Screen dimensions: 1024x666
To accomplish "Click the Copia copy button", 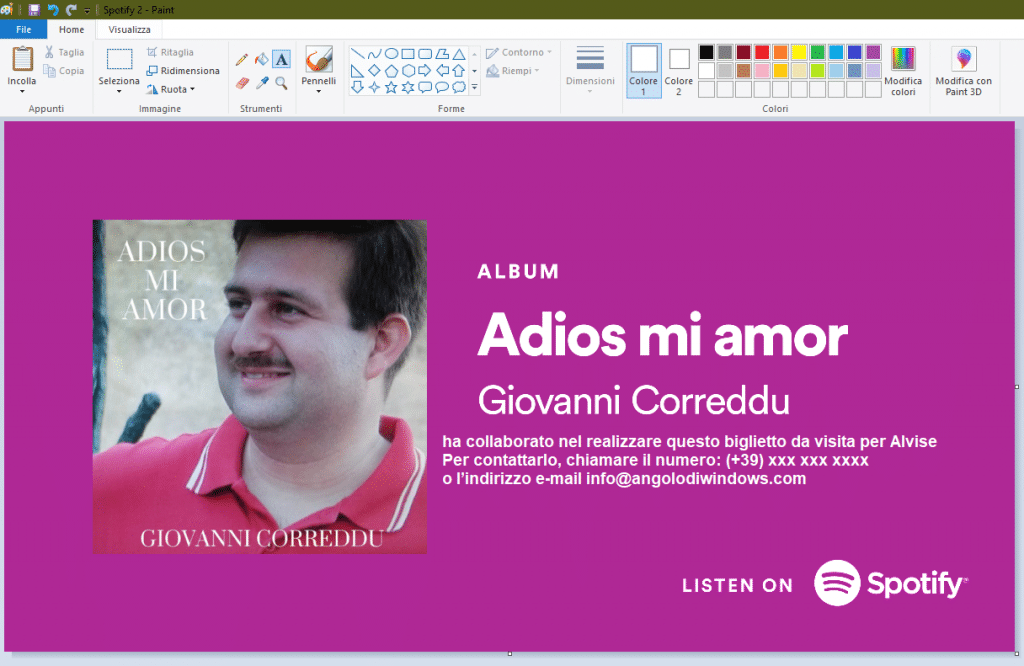I will pos(64,71).
